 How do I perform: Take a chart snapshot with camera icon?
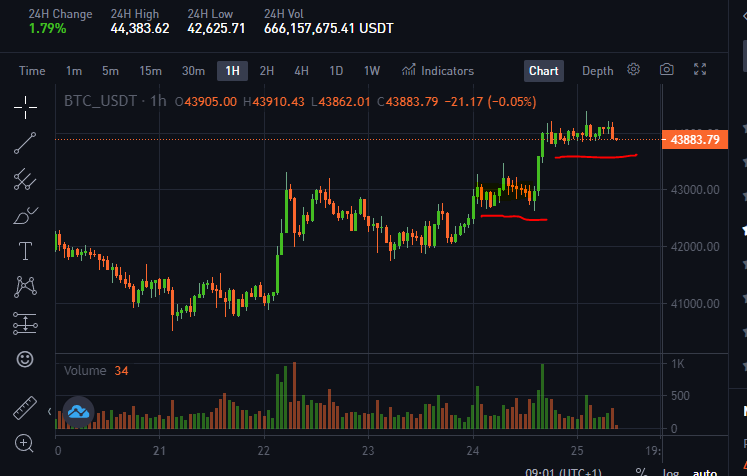coord(666,70)
